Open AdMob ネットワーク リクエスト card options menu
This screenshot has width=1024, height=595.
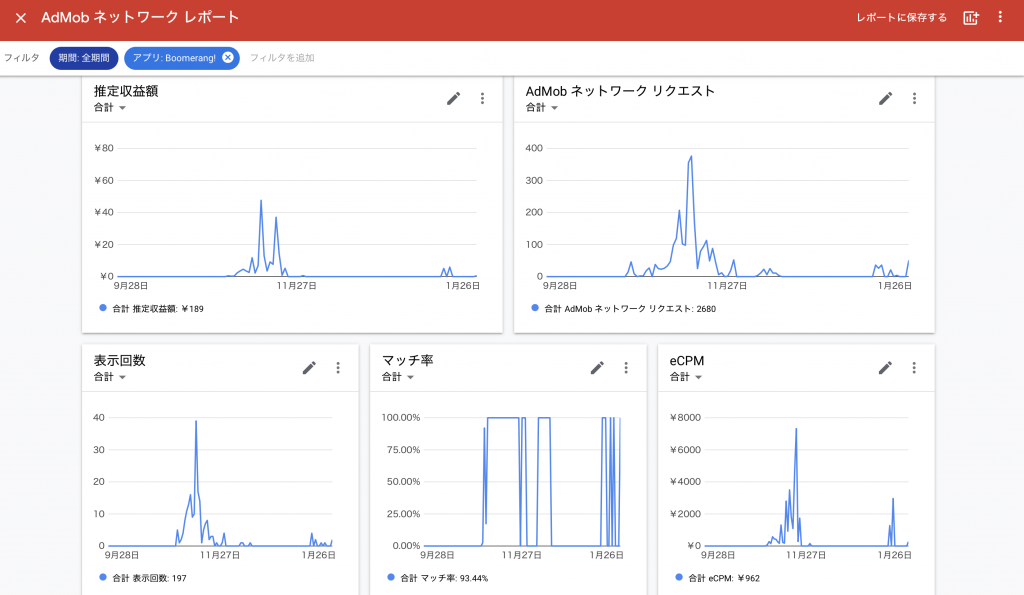(x=914, y=99)
